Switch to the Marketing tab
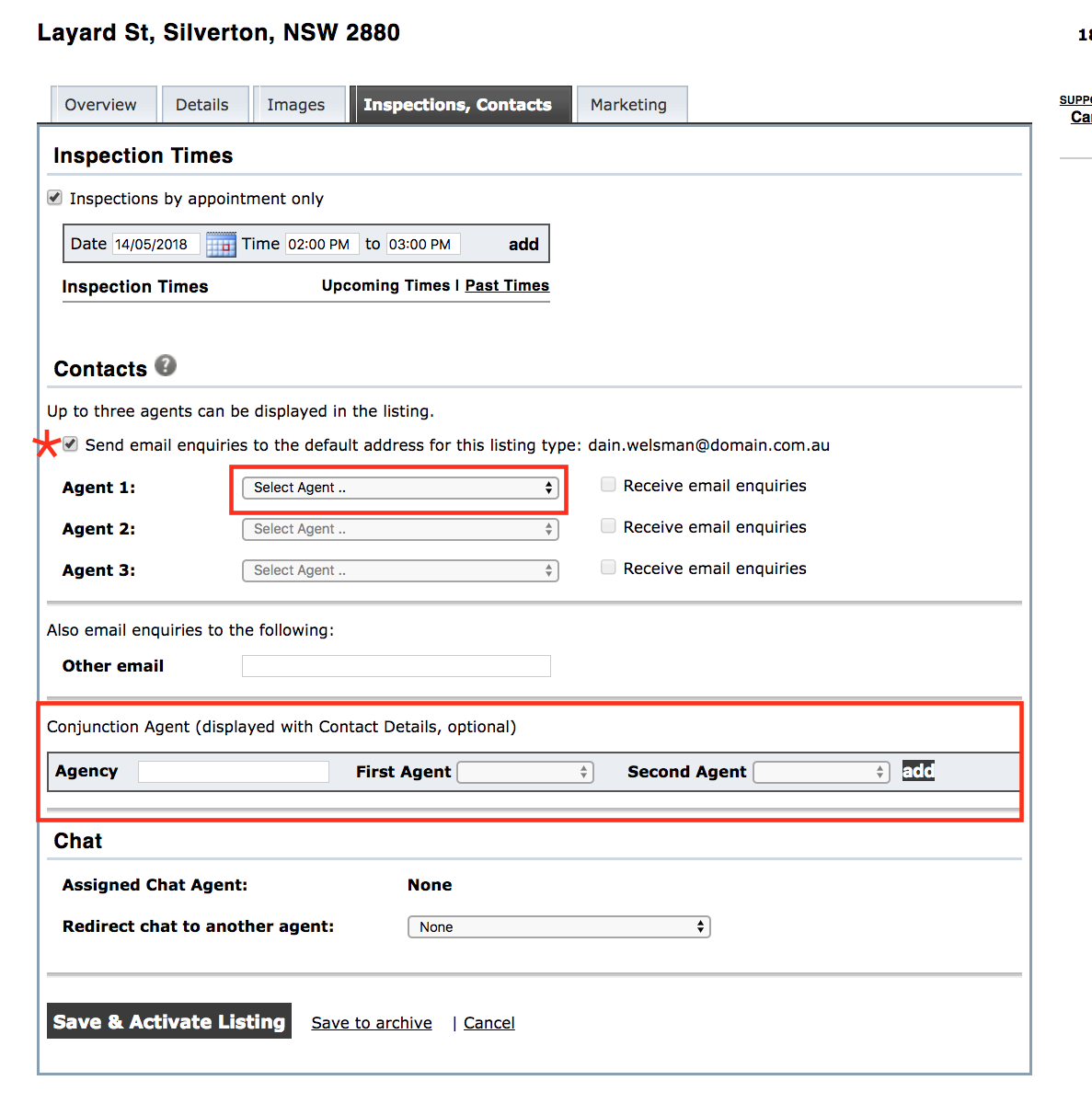 pyautogui.click(x=628, y=105)
